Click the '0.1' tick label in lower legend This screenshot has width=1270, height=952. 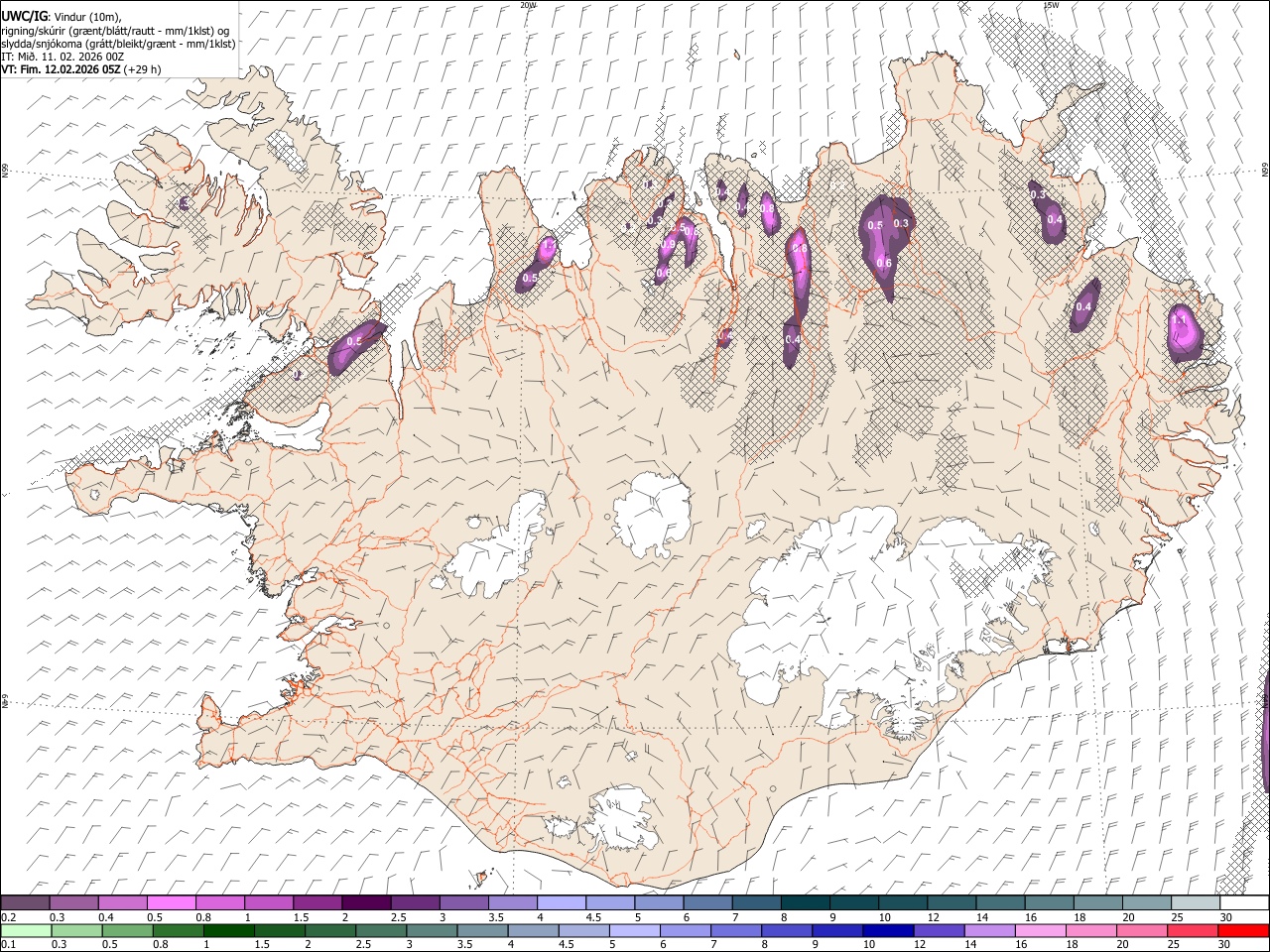point(8,945)
